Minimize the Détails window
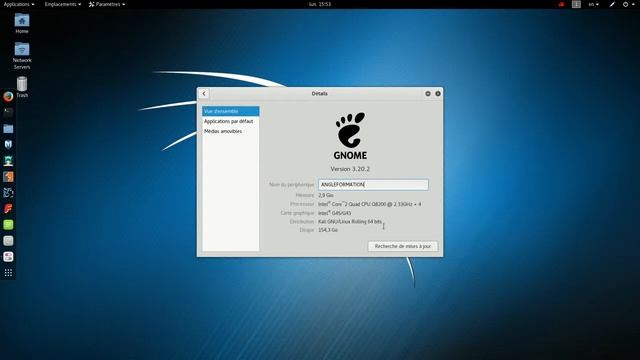This screenshot has width=640, height=360. point(428,93)
